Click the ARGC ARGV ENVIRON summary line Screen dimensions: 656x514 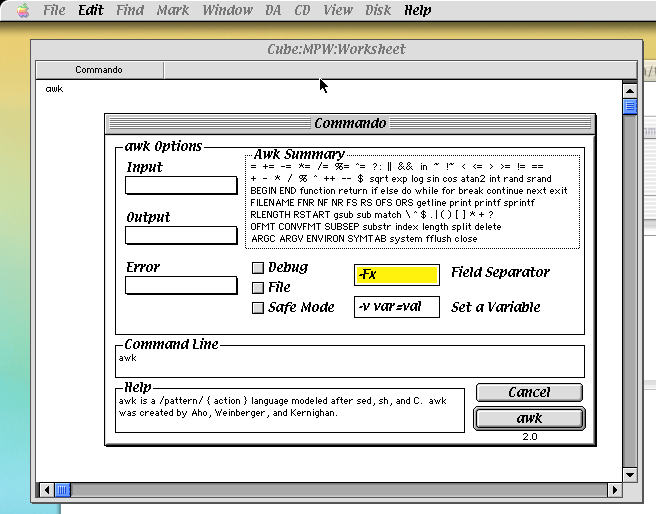click(x=364, y=239)
